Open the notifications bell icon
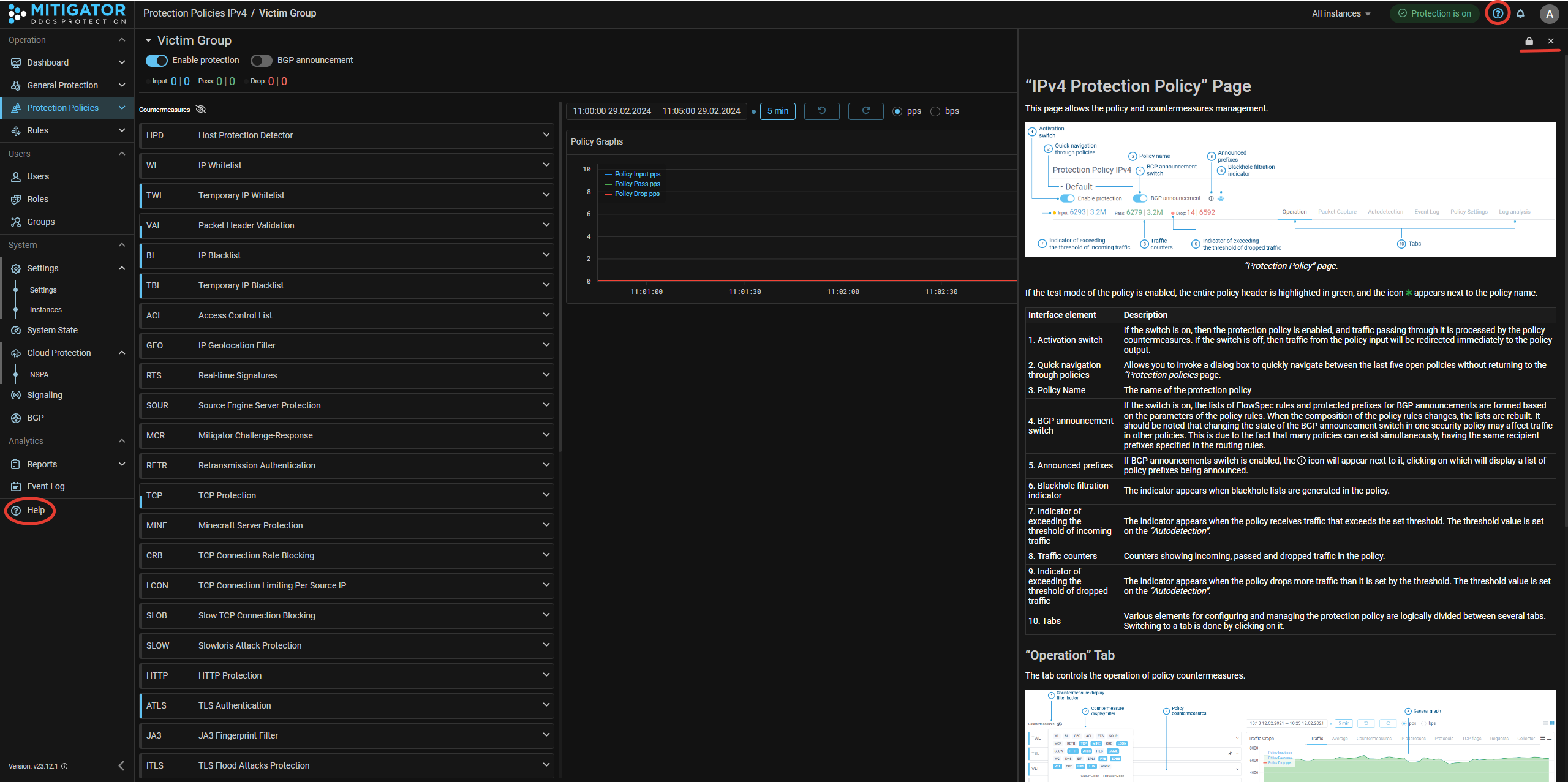The image size is (1568, 782). [1521, 13]
